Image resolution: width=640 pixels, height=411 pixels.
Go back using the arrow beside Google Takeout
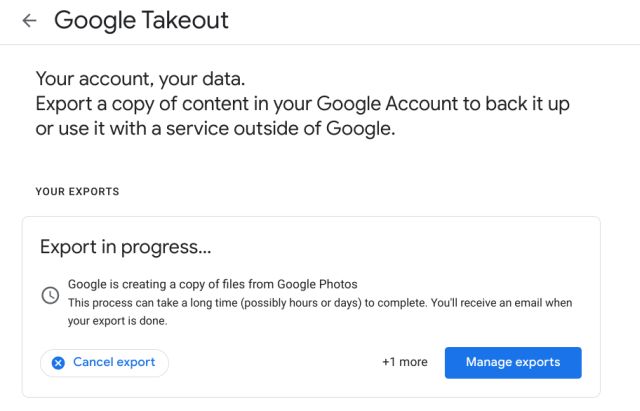coord(29,20)
